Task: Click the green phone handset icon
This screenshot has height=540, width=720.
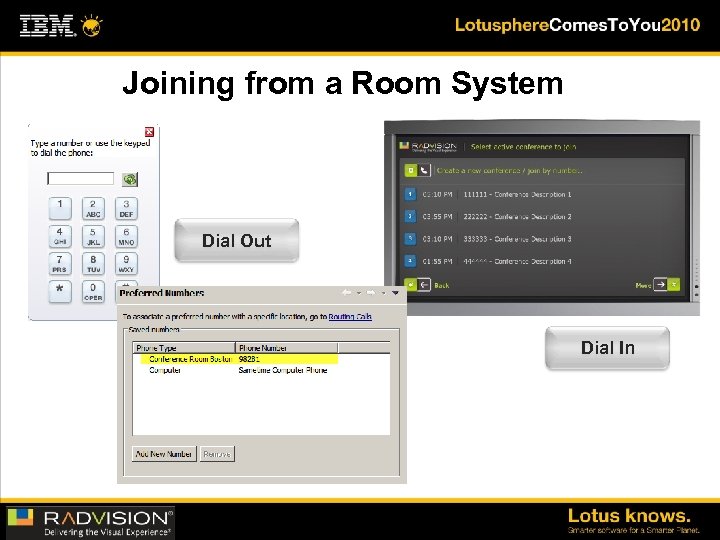Action: [x=424, y=170]
